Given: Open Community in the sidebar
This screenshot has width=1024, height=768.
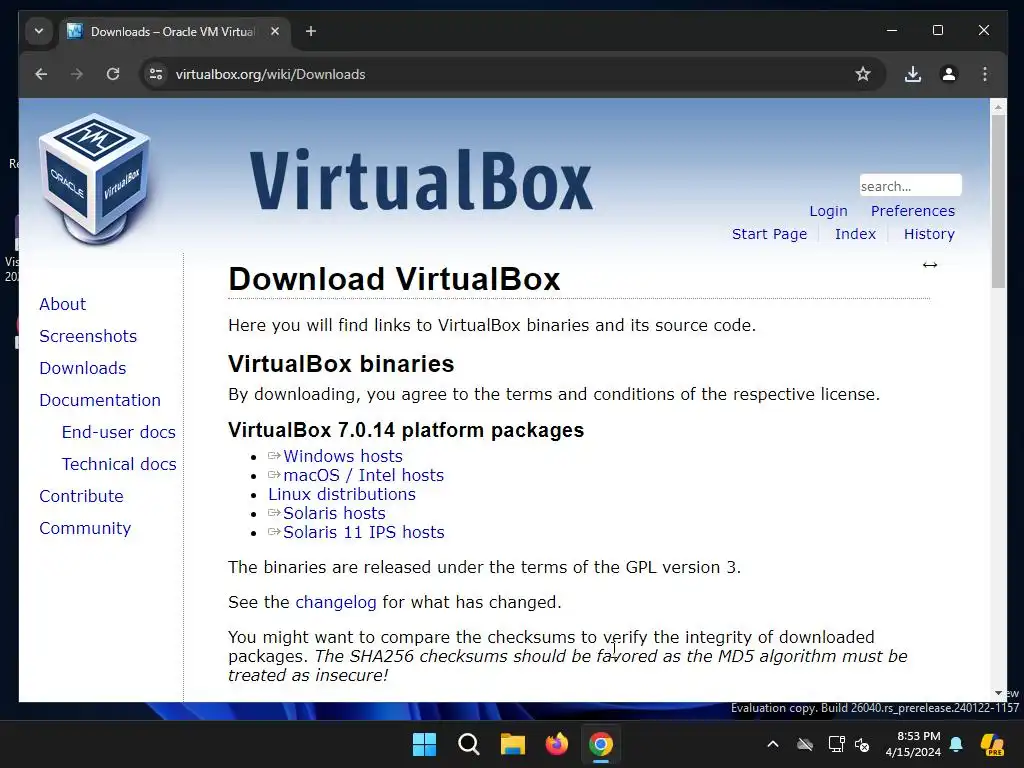Looking at the screenshot, I should (85, 528).
